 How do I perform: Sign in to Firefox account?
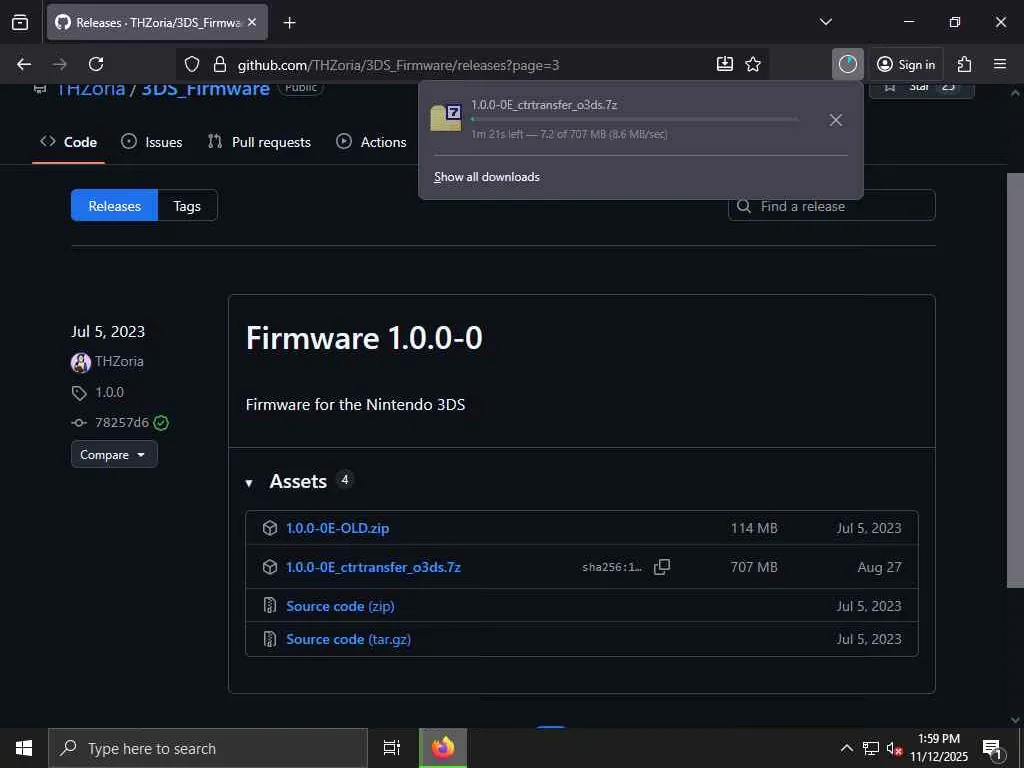[906, 64]
